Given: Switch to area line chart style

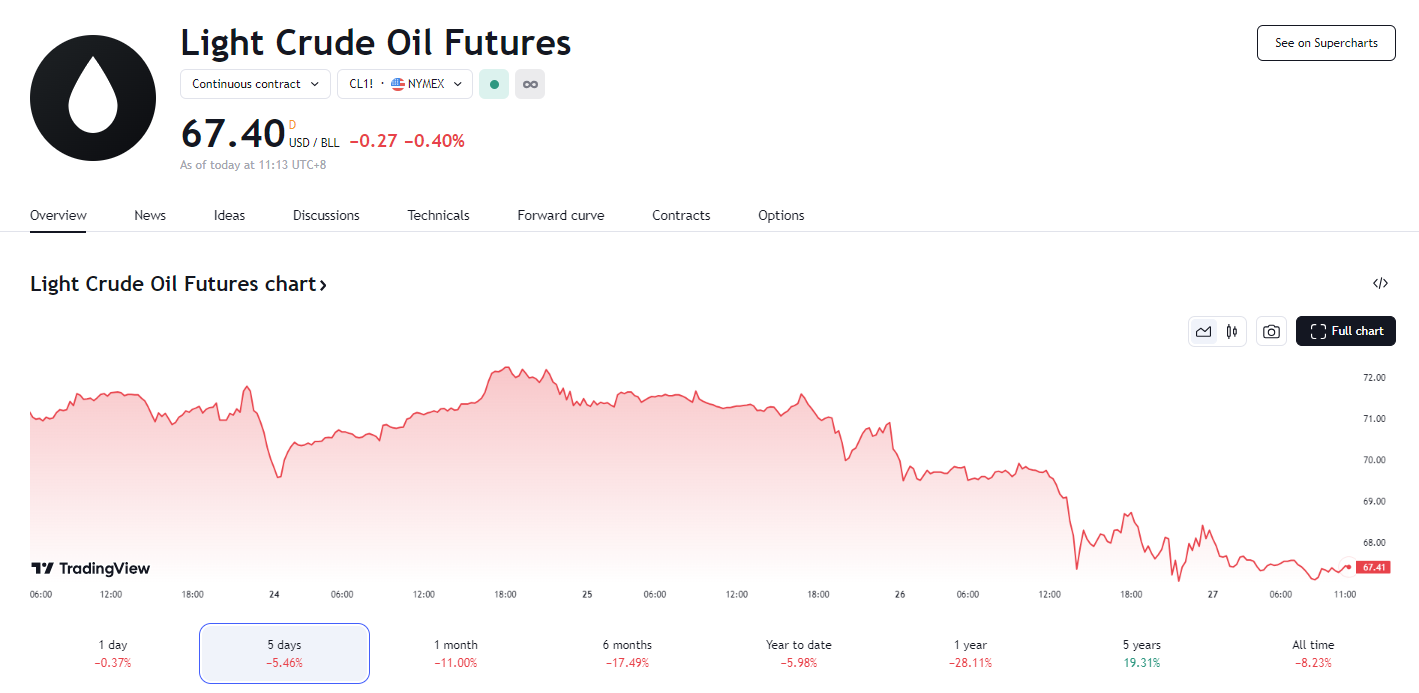Looking at the screenshot, I should 1204,331.
